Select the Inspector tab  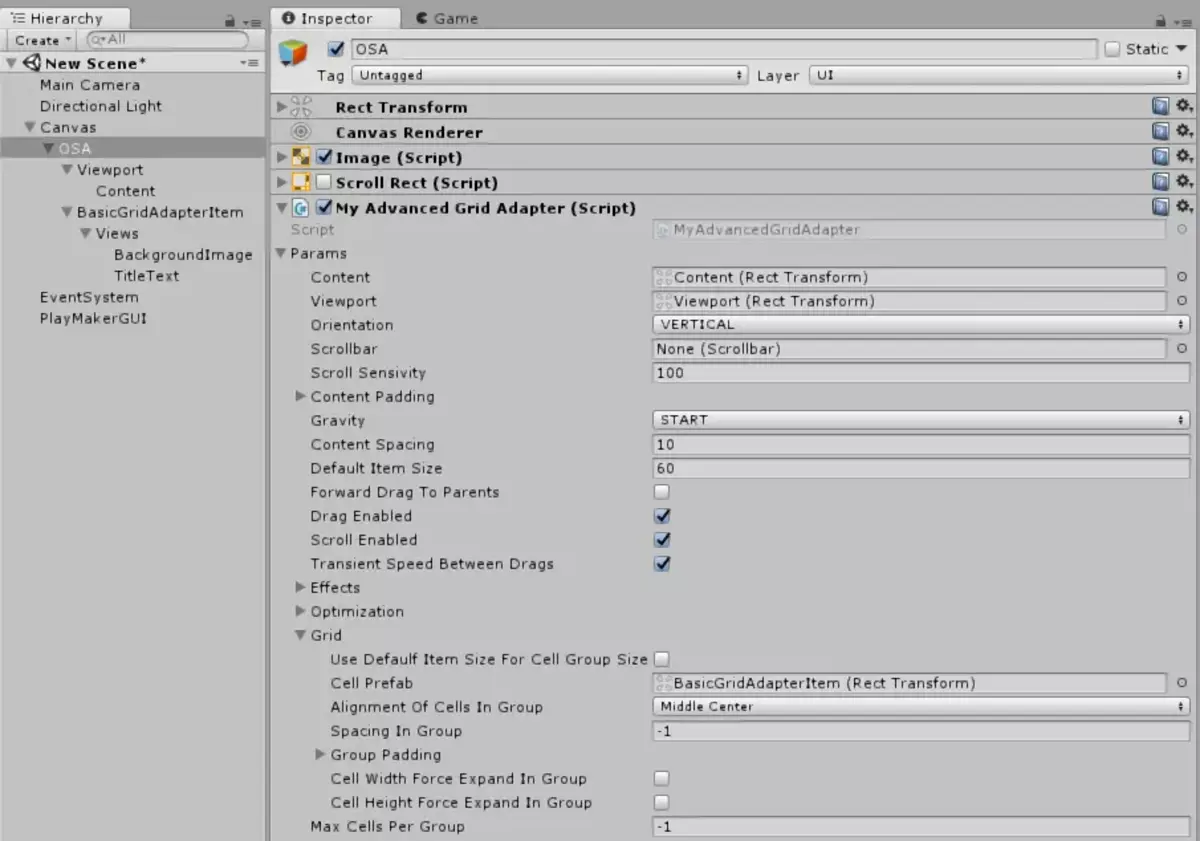335,17
